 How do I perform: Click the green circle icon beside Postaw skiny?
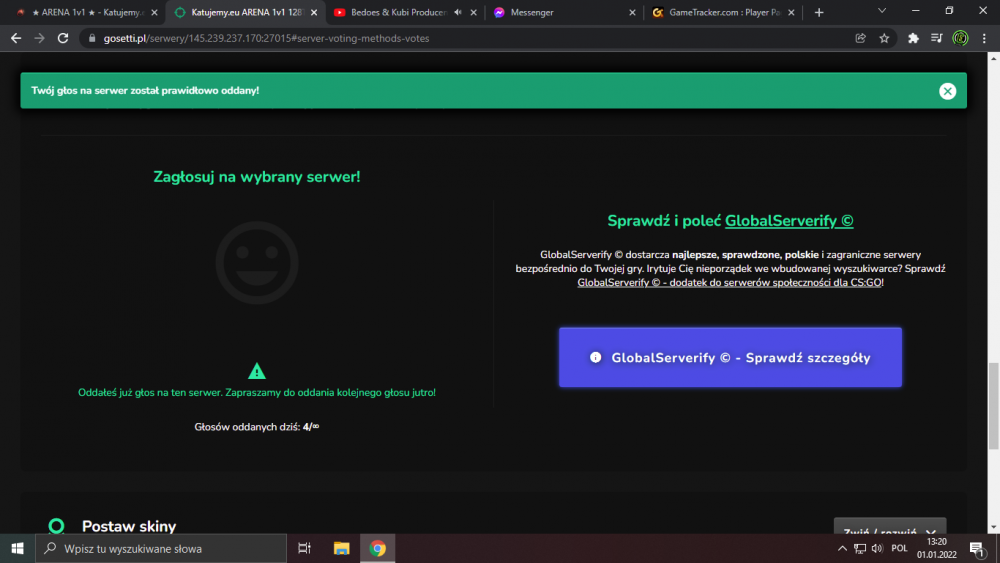[x=57, y=526]
